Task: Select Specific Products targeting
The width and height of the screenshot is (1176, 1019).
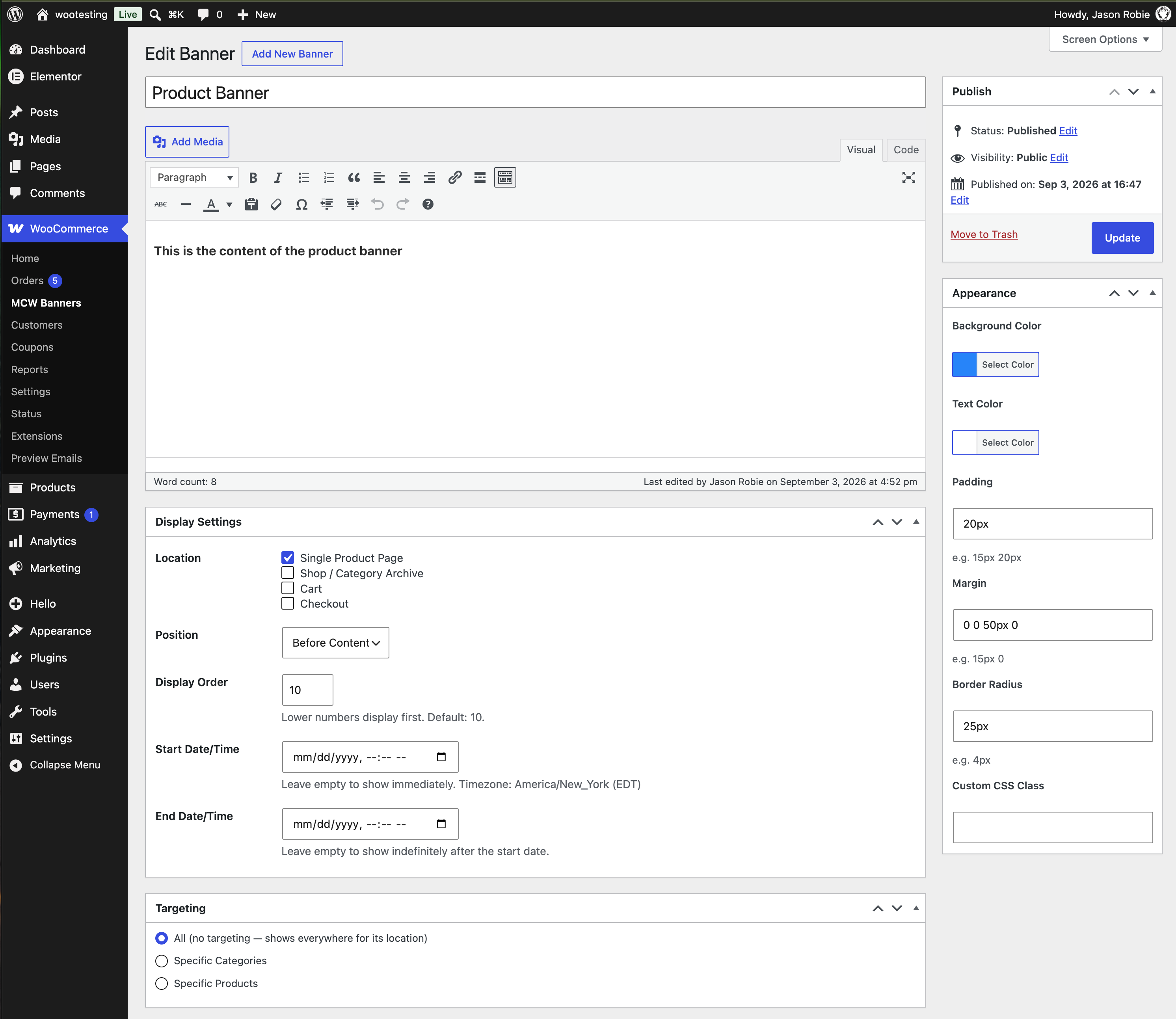Action: pyautogui.click(x=162, y=984)
